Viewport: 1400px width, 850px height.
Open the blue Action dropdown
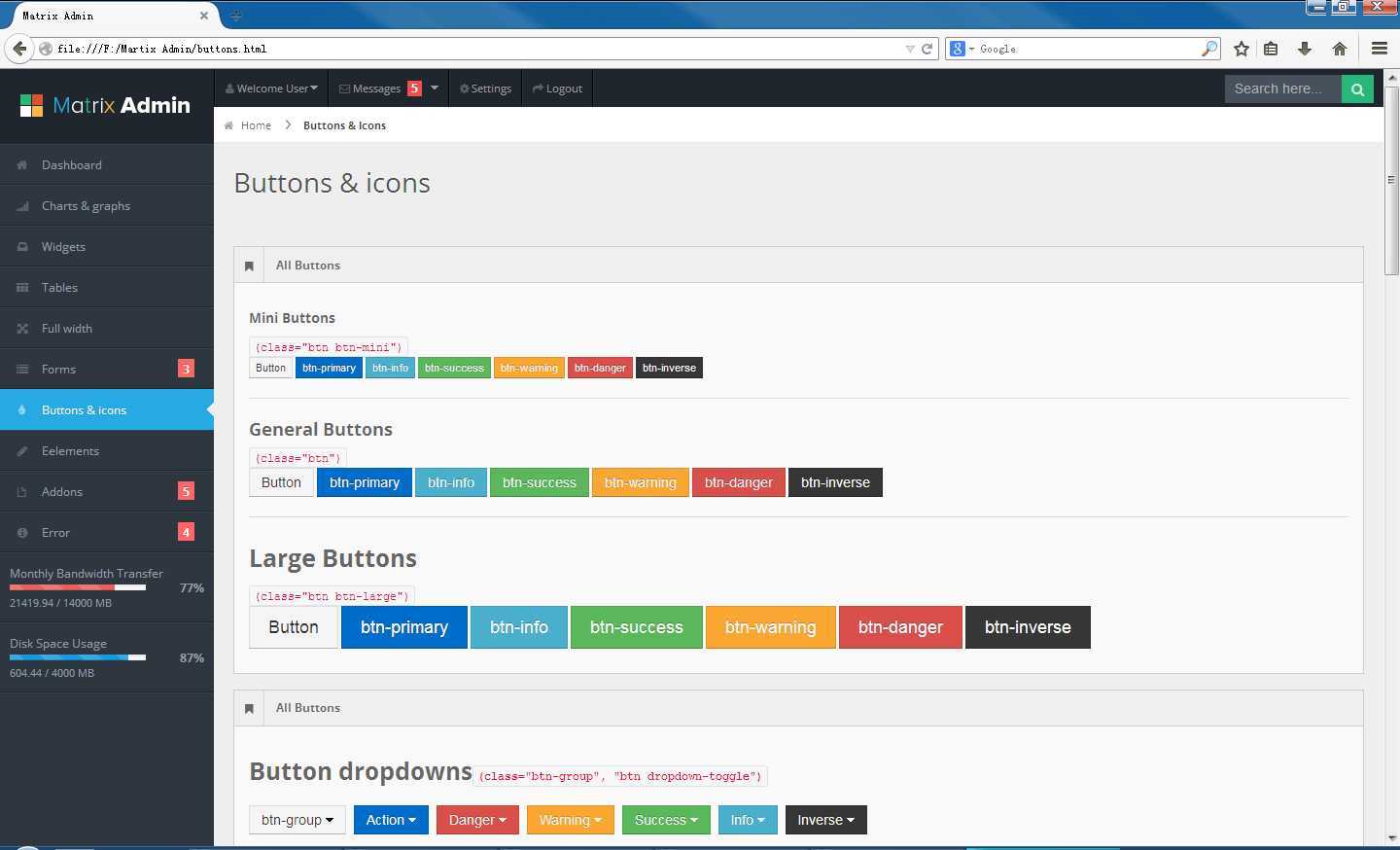[391, 820]
